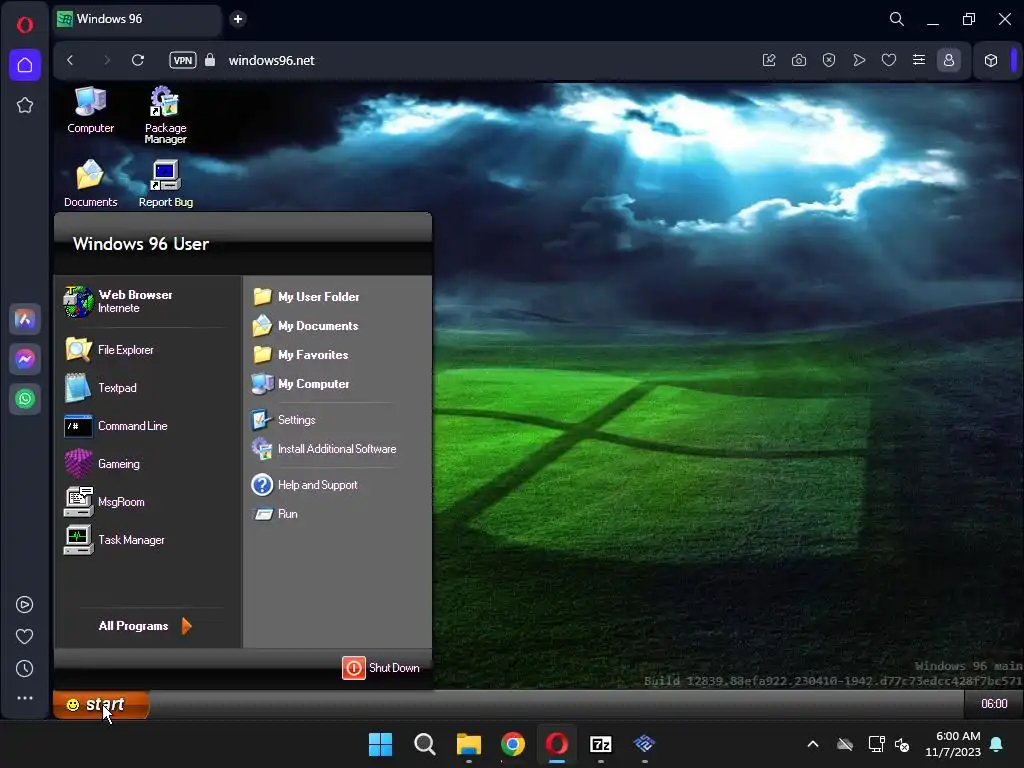This screenshot has width=1024, height=768.
Task: Click the share page toolbar icon
Action: 769,60
